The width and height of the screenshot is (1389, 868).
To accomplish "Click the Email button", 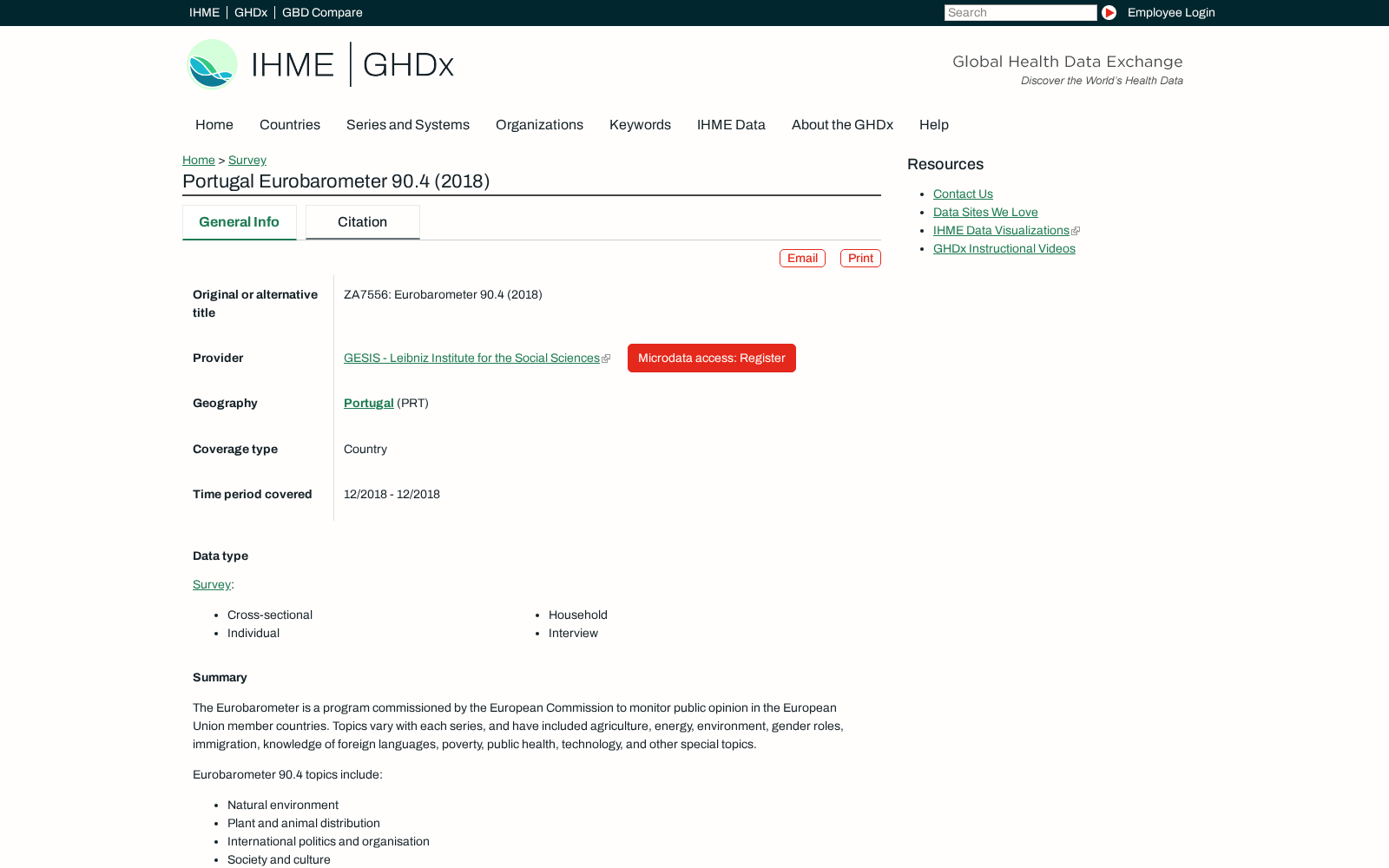I will click(x=802, y=259).
